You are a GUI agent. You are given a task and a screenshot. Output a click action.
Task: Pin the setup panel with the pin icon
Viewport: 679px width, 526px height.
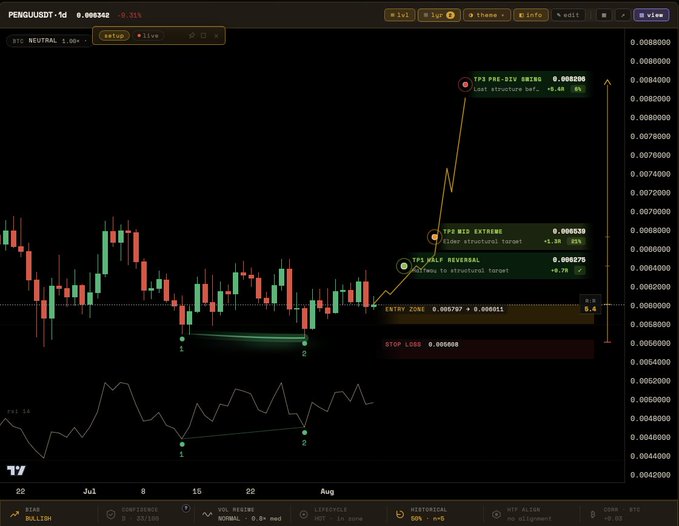[x=191, y=35]
